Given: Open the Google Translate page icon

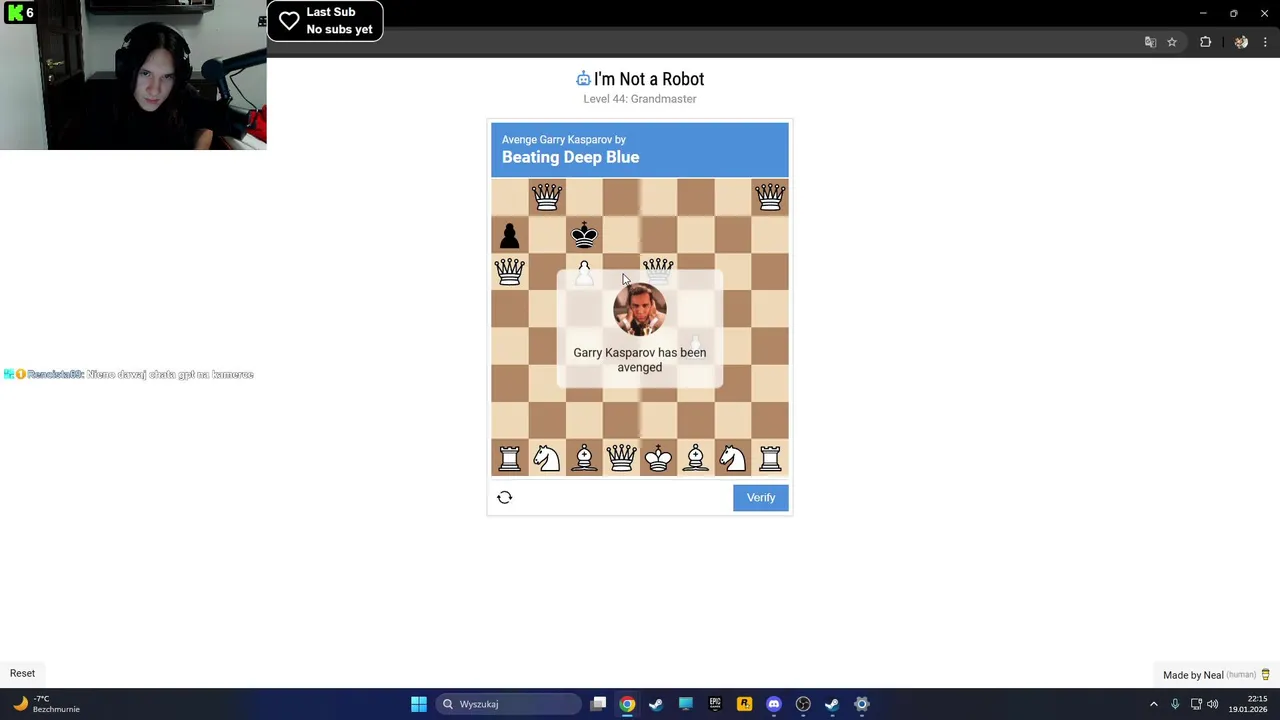Looking at the screenshot, I should (1150, 42).
